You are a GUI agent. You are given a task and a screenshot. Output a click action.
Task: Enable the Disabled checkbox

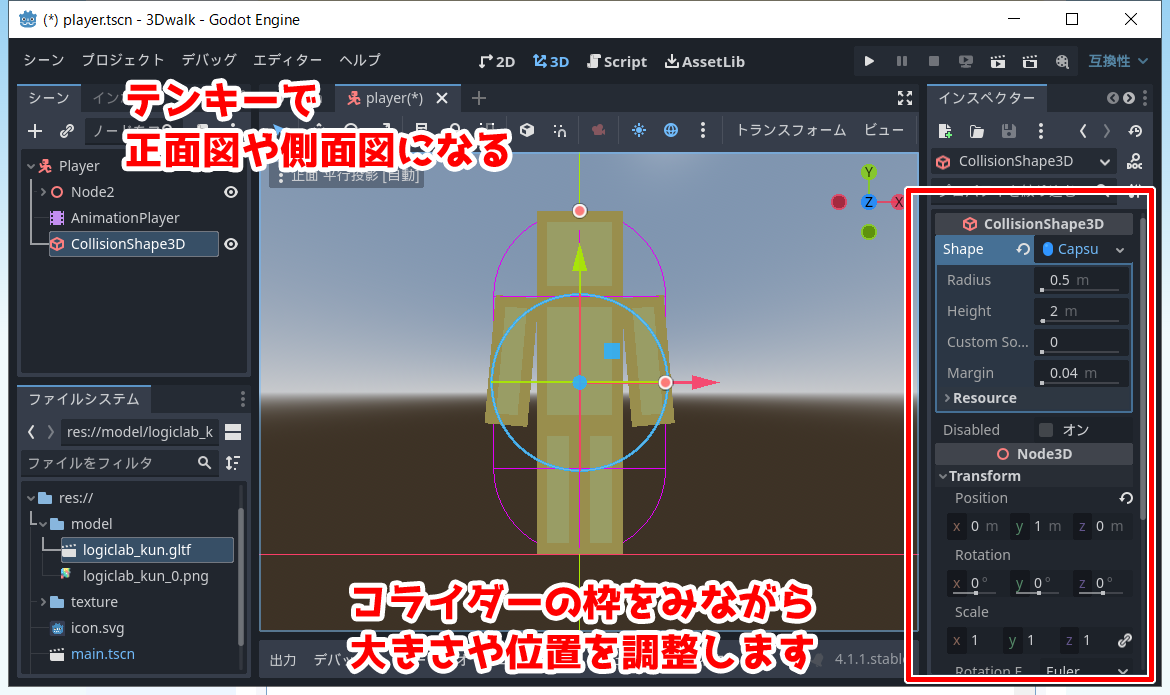pyautogui.click(x=1046, y=430)
